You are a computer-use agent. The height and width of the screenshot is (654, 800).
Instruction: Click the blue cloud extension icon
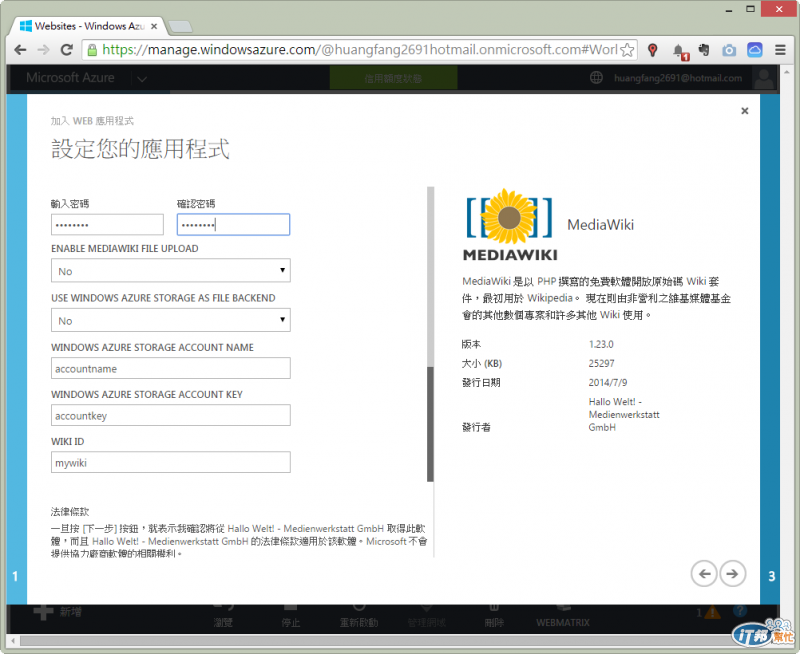click(755, 49)
